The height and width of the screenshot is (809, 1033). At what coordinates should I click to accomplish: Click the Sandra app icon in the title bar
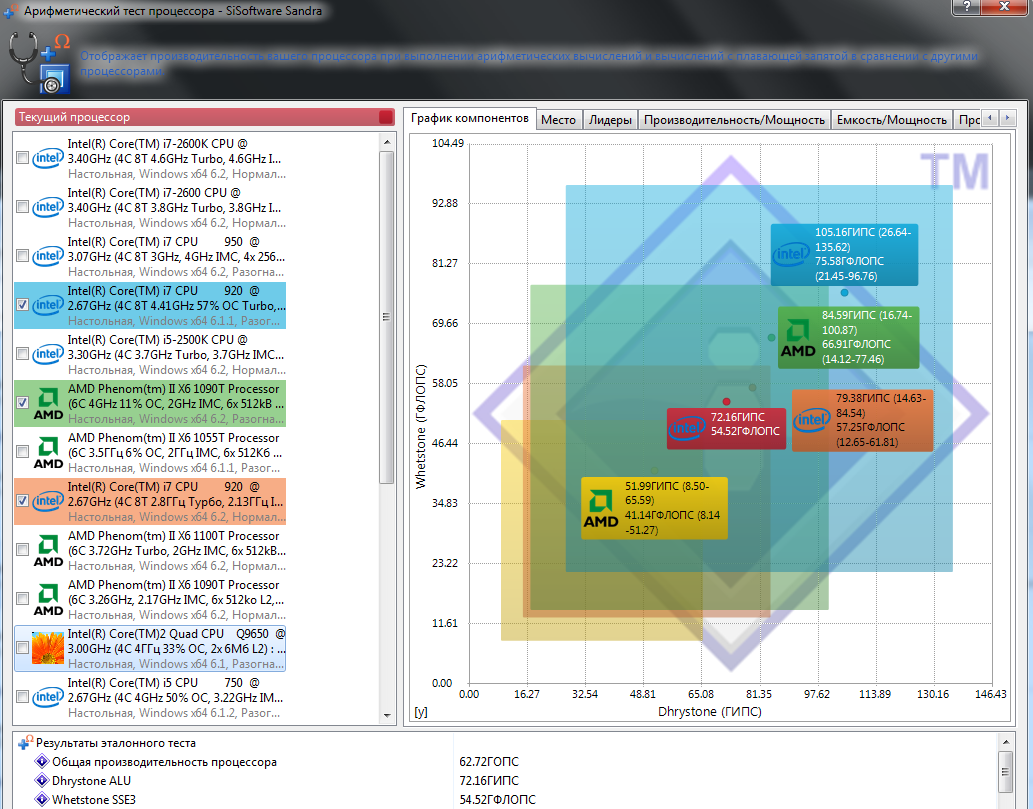[x=11, y=11]
